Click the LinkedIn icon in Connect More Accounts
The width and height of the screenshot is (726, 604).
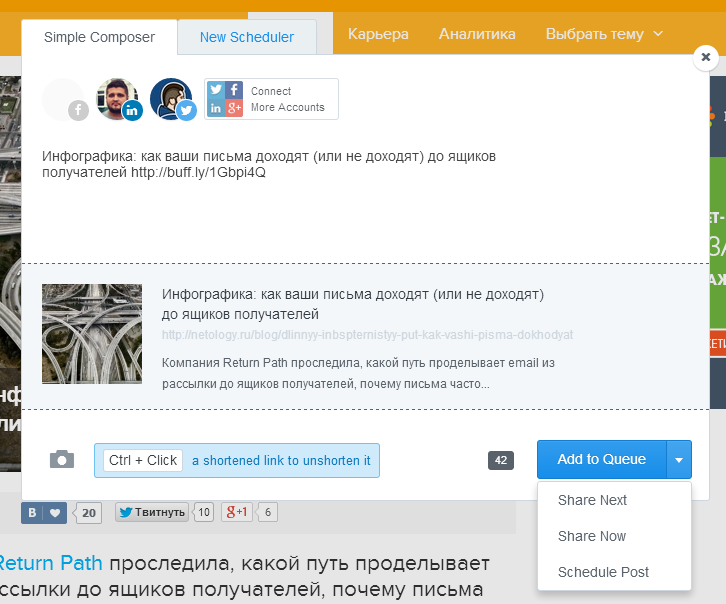tap(216, 108)
